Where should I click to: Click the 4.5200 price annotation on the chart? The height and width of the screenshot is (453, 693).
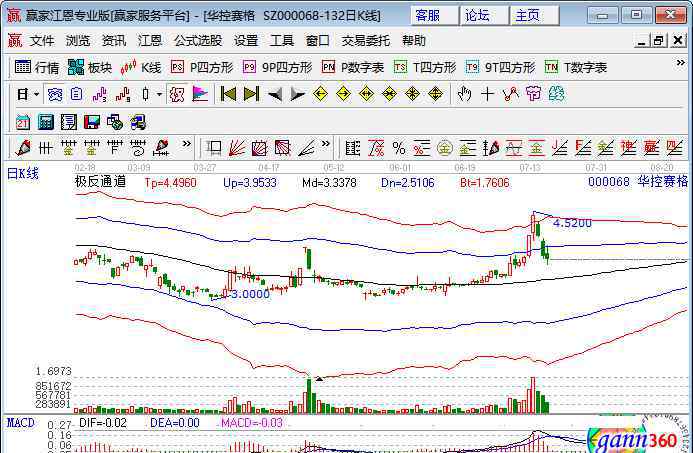click(x=572, y=223)
